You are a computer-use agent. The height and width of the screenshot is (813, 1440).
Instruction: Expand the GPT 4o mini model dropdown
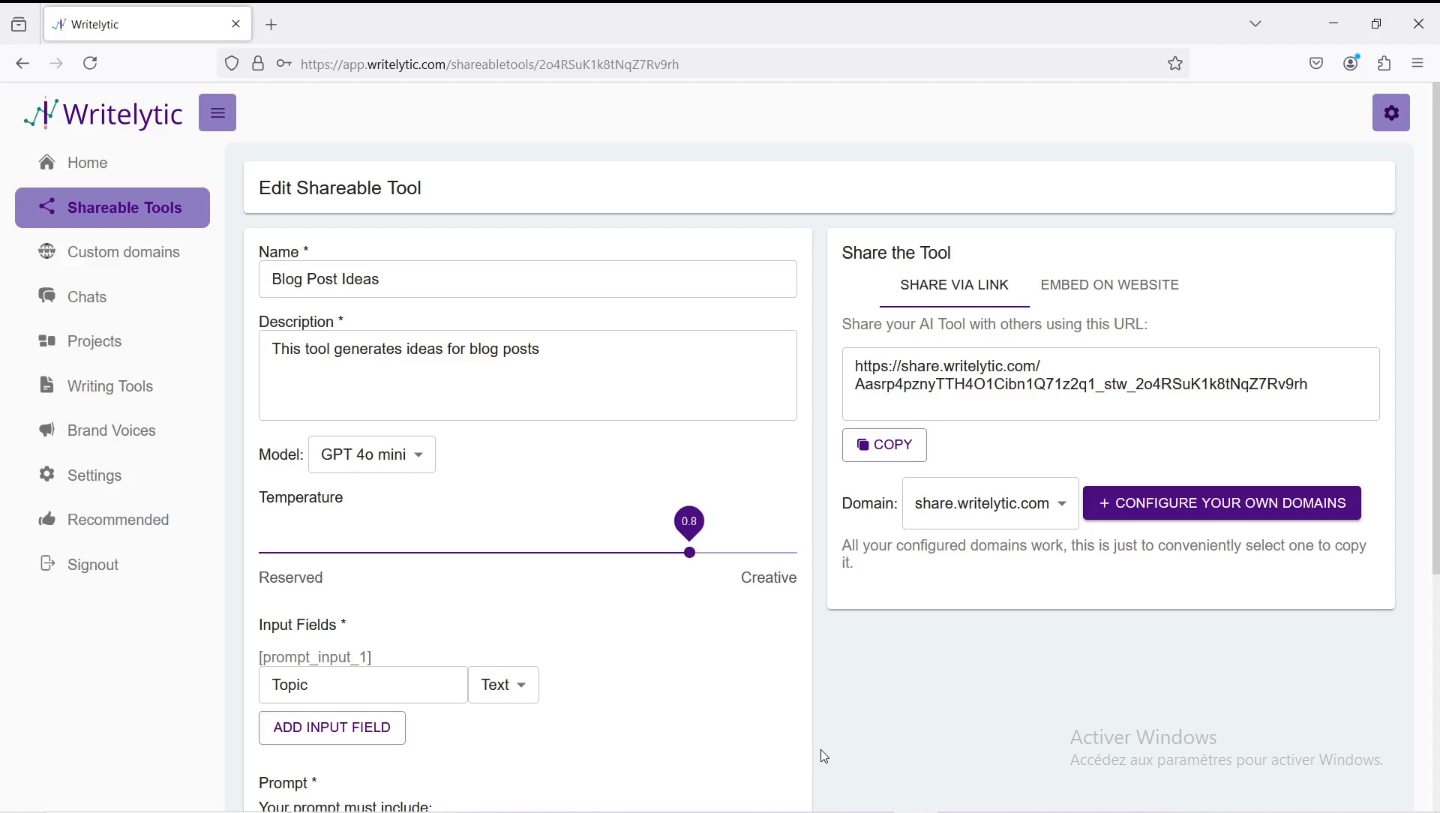[372, 455]
